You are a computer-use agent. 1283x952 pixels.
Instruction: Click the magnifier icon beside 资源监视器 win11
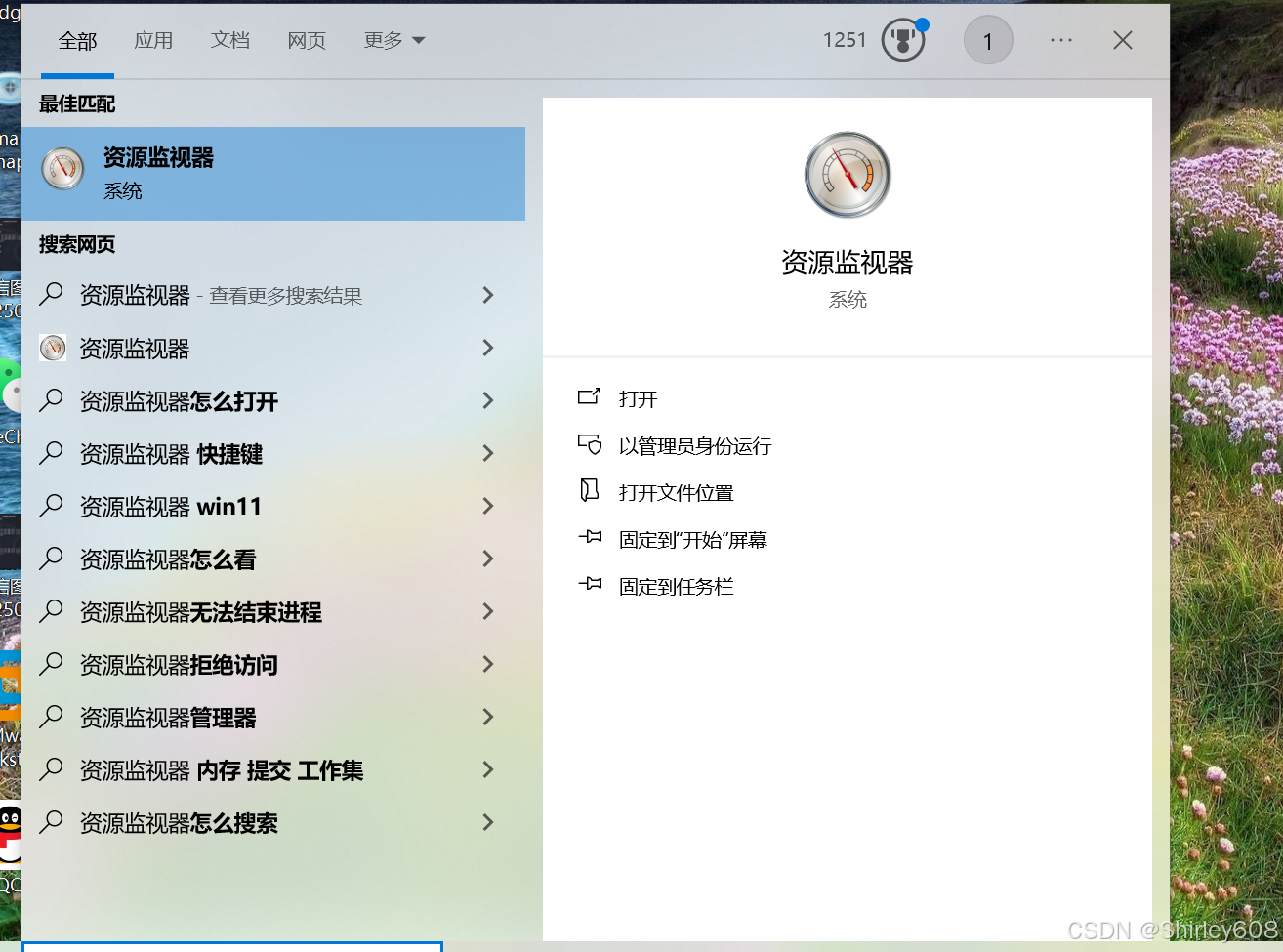(52, 506)
